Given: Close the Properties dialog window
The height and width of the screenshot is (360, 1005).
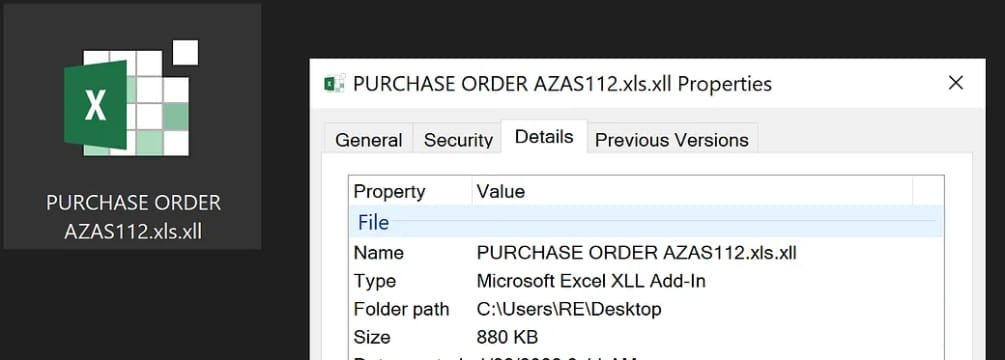Looking at the screenshot, I should pyautogui.click(x=956, y=83).
